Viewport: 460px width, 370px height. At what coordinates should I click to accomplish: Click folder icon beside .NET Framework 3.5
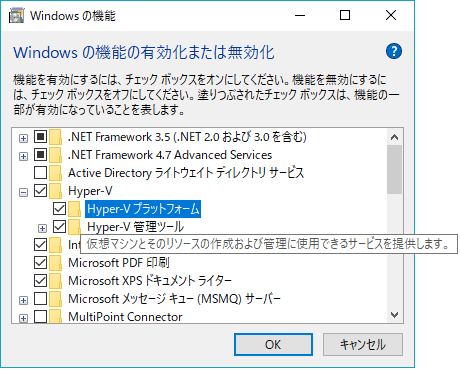pos(55,137)
